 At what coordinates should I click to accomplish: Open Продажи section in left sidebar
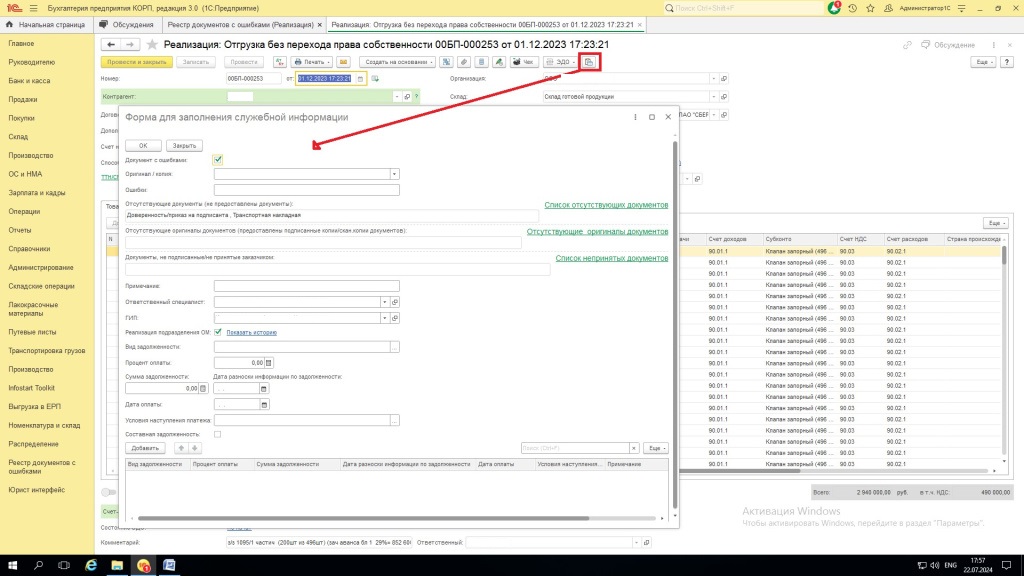tap(23, 99)
